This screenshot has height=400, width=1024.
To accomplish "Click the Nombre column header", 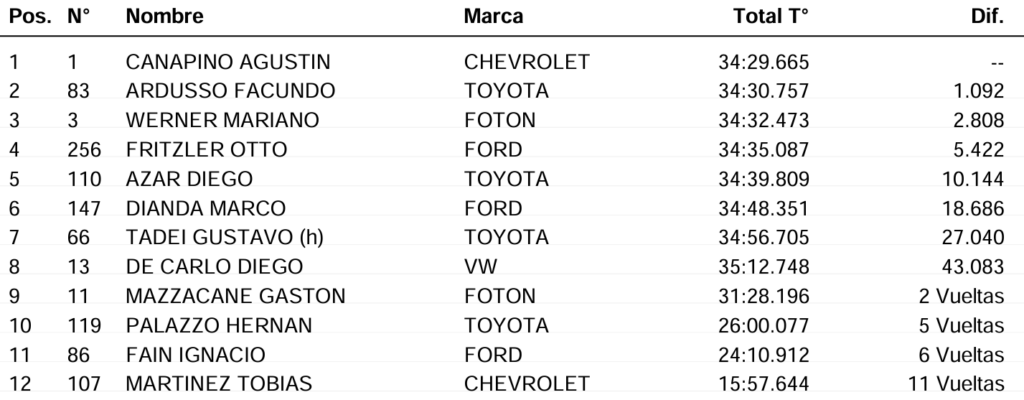I will (165, 16).
